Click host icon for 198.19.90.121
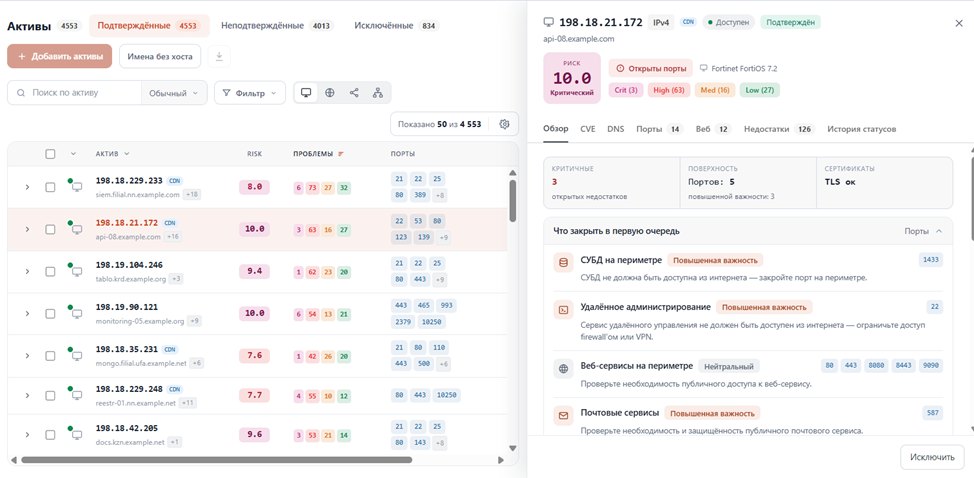Viewport: 974px width, 478px height. coord(76,314)
